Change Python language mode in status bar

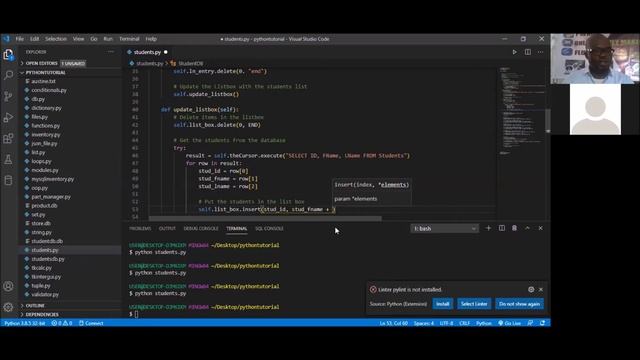pyautogui.click(x=484, y=323)
